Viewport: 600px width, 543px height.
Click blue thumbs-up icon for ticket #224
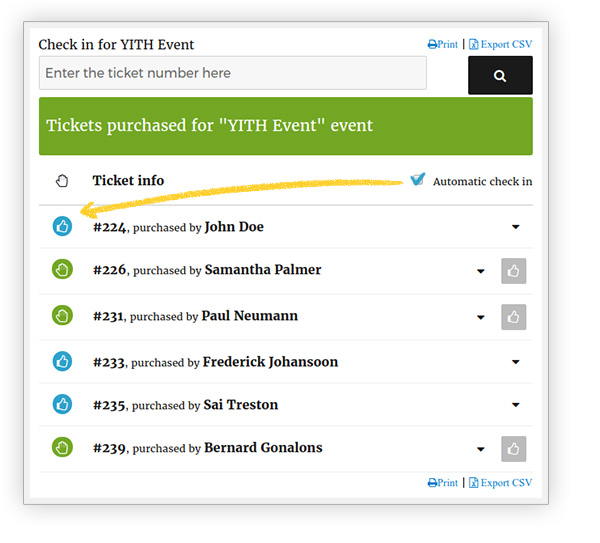click(x=62, y=227)
